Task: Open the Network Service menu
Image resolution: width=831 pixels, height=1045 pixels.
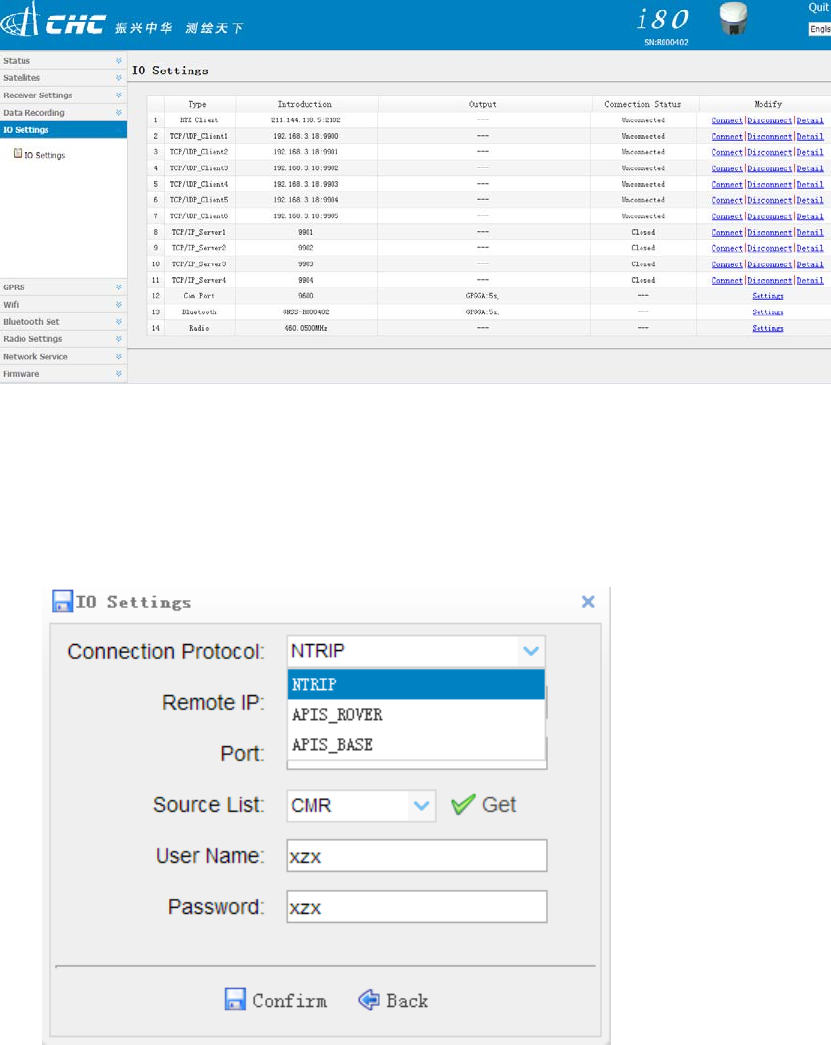Action: pos(63,357)
